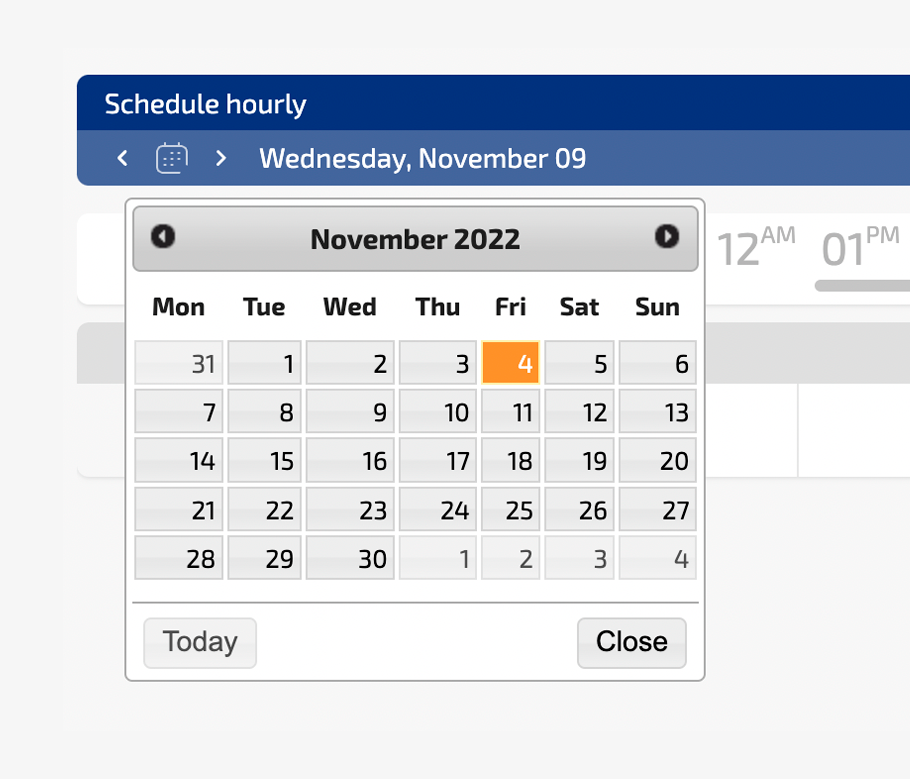
Task: Select Saturday November 26
Action: (x=579, y=509)
